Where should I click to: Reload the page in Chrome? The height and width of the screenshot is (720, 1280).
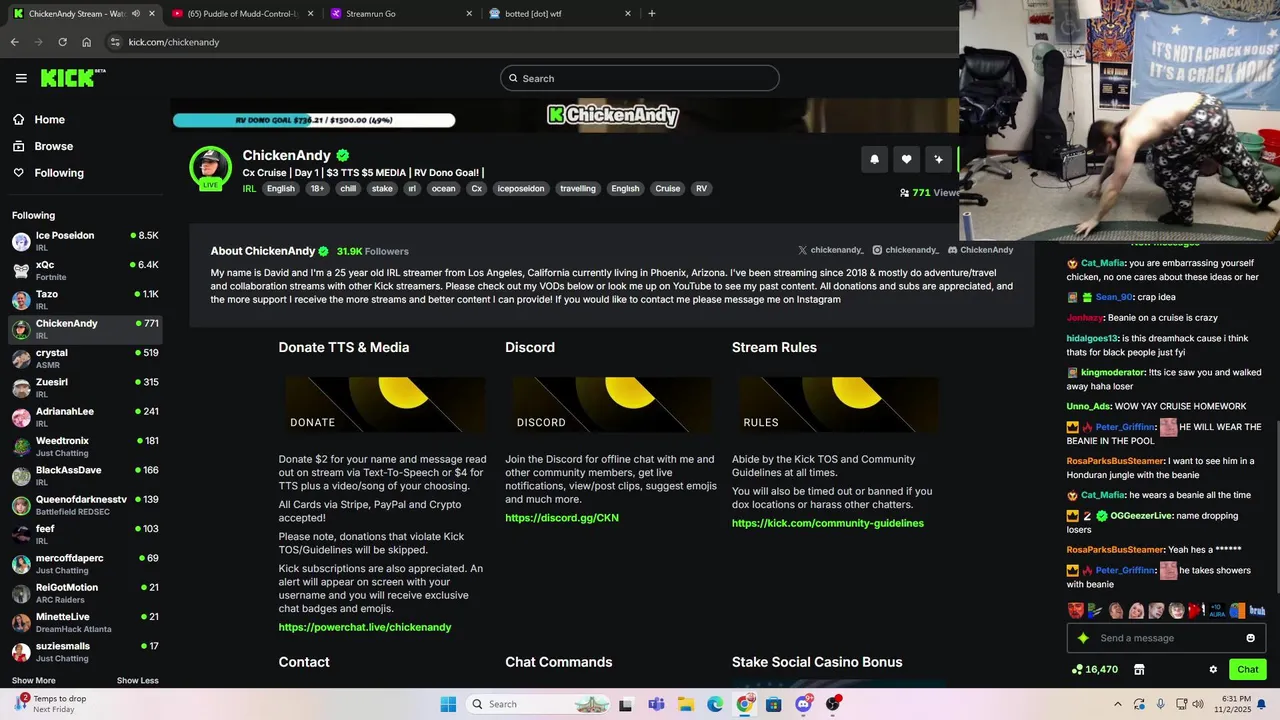coord(62,42)
